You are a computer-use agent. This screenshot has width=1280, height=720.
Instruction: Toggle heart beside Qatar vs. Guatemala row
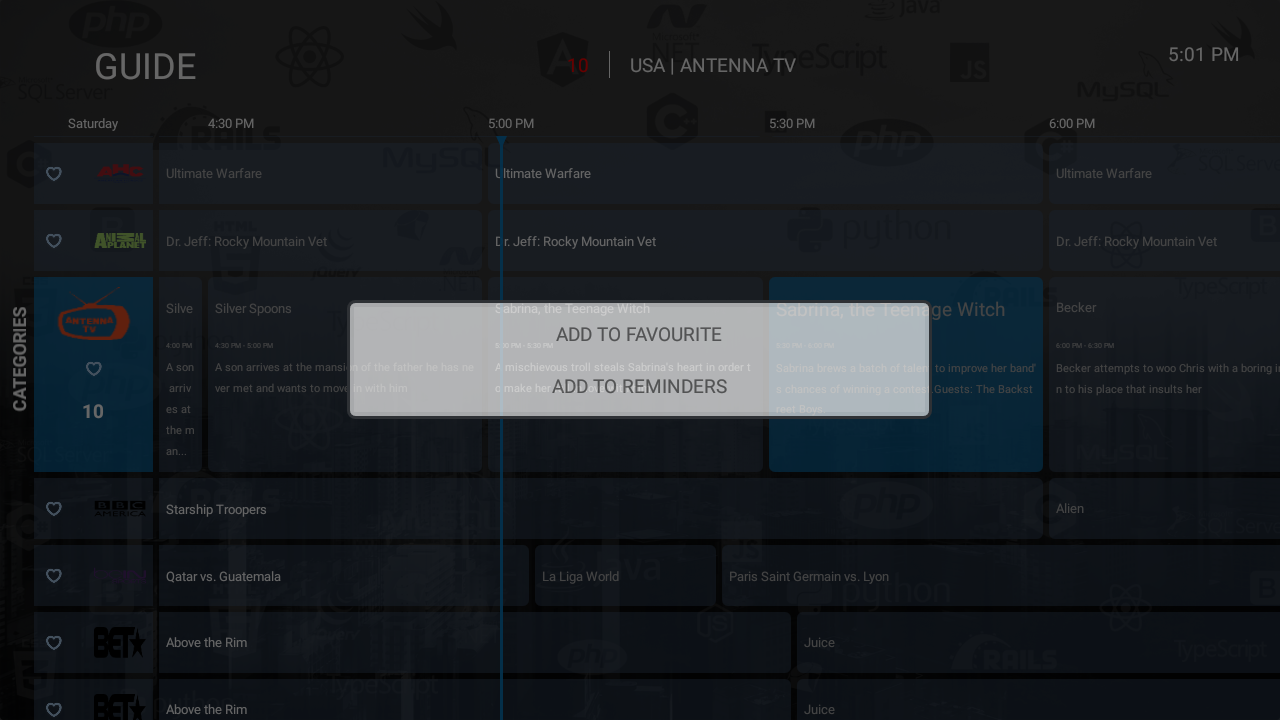(54, 576)
